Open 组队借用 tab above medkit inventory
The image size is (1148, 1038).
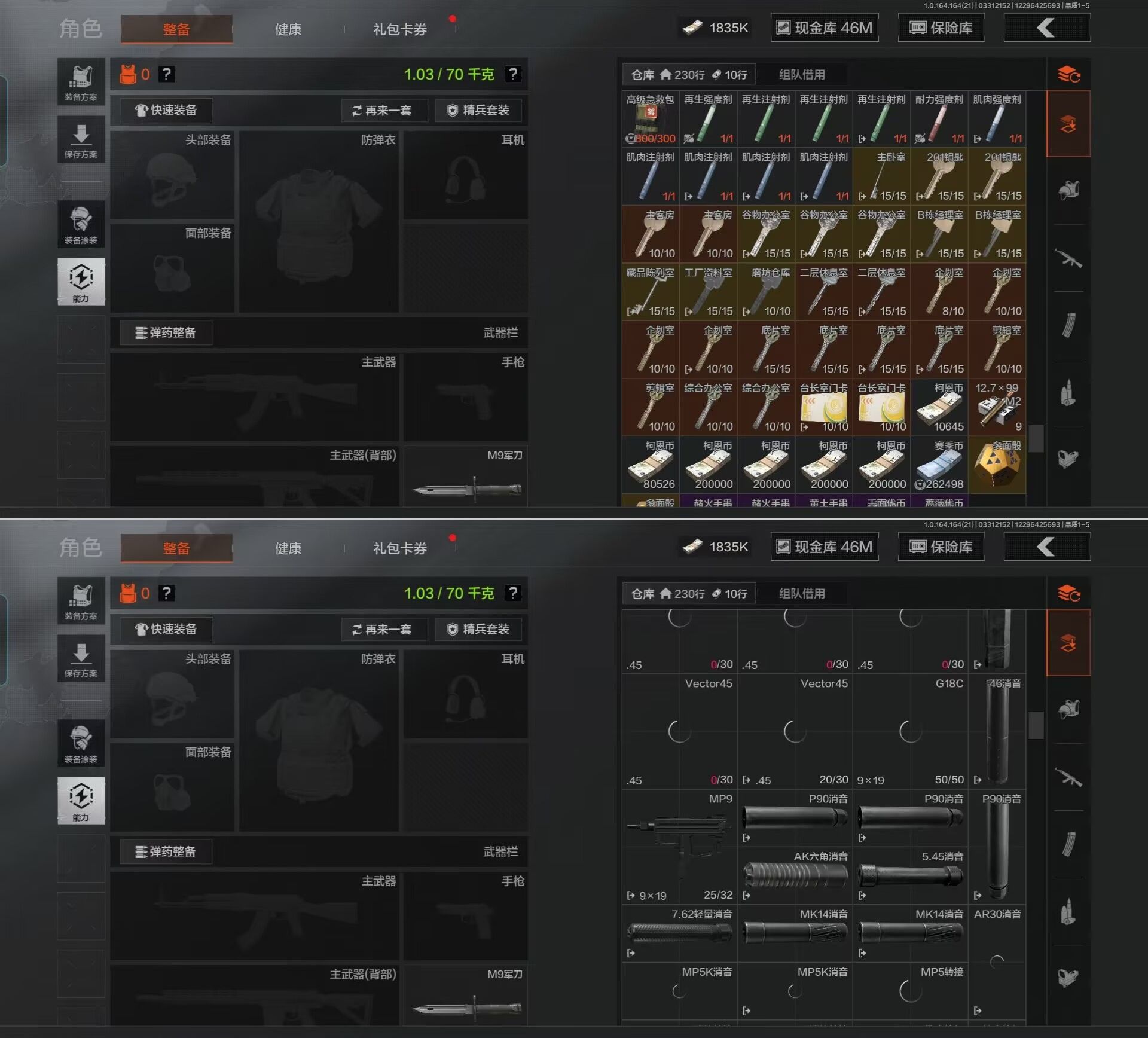tap(801, 75)
